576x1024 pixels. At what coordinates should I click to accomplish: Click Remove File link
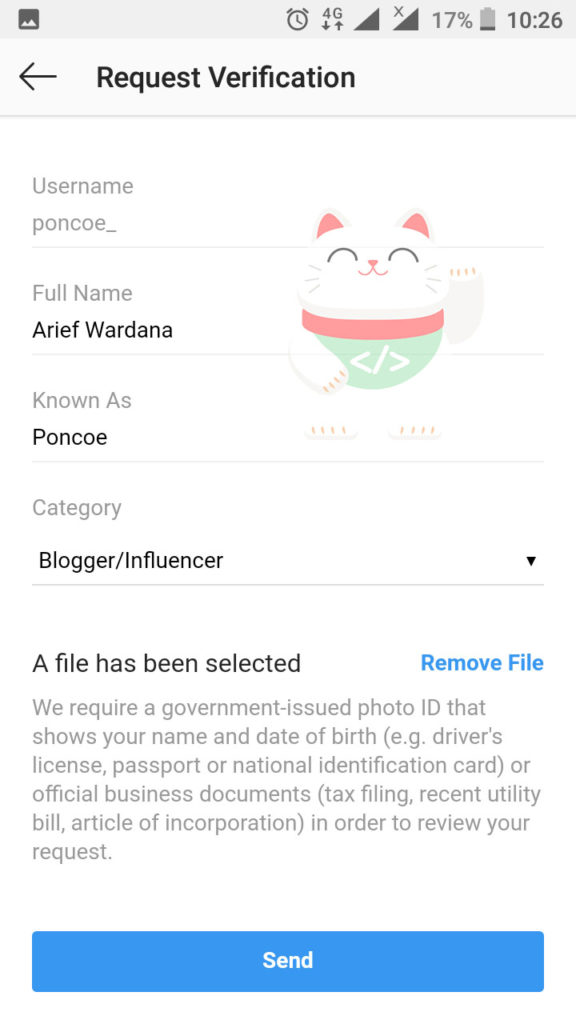click(x=482, y=663)
